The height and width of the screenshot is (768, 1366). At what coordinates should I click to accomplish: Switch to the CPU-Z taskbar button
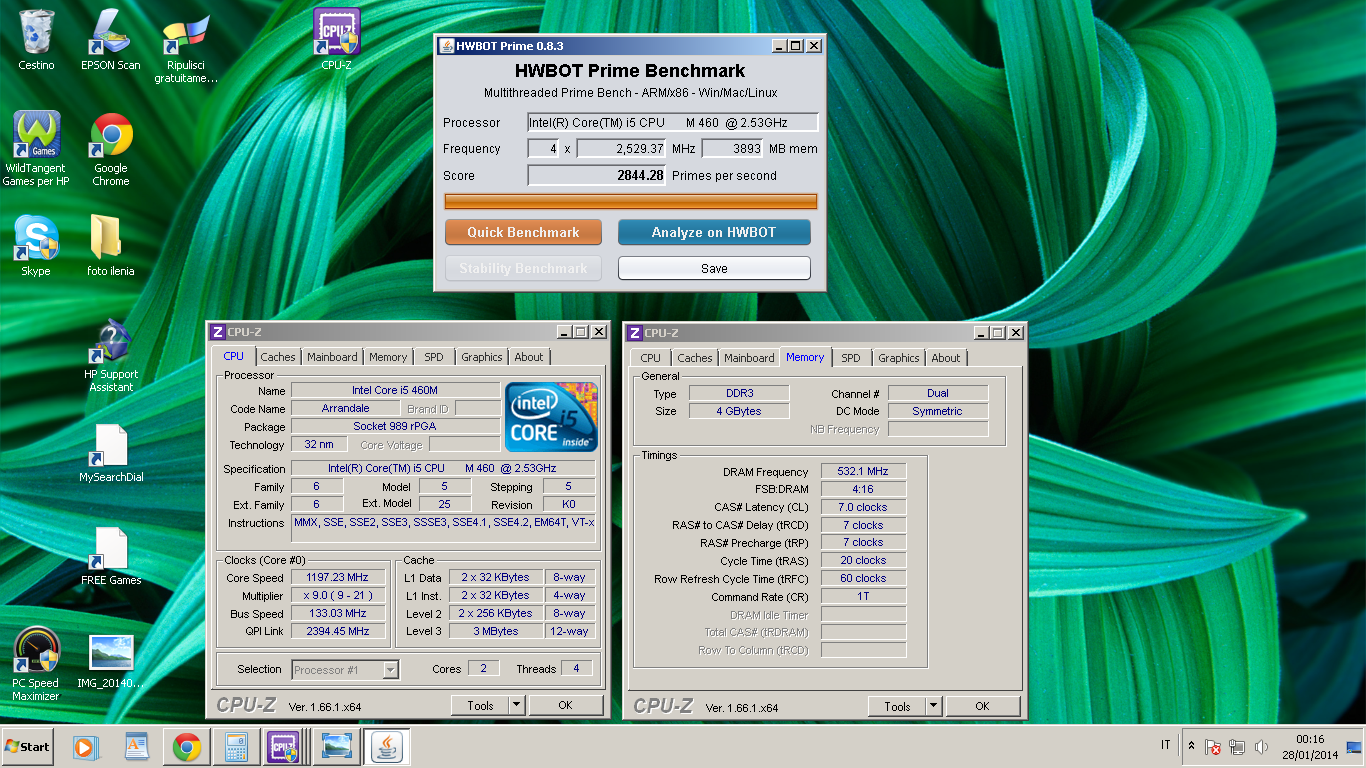pyautogui.click(x=284, y=747)
